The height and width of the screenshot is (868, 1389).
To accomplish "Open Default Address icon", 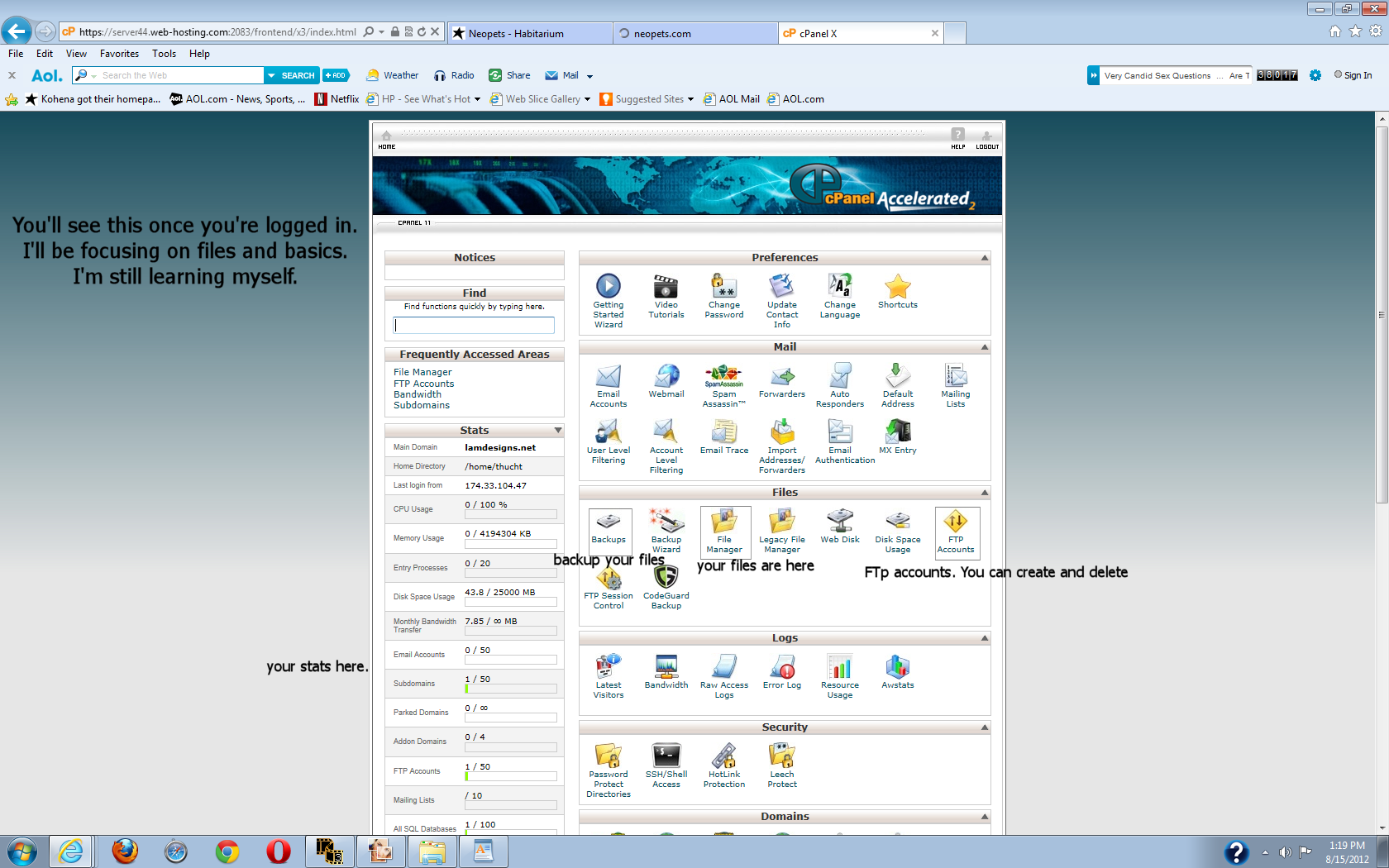I will coord(898,375).
